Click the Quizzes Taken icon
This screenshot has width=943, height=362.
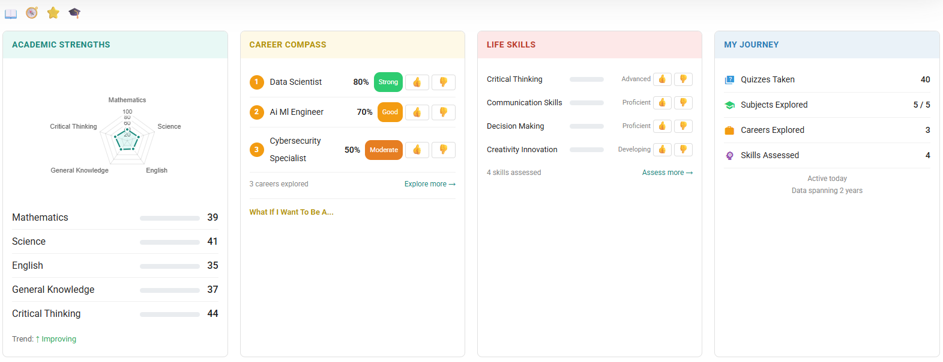(x=730, y=79)
